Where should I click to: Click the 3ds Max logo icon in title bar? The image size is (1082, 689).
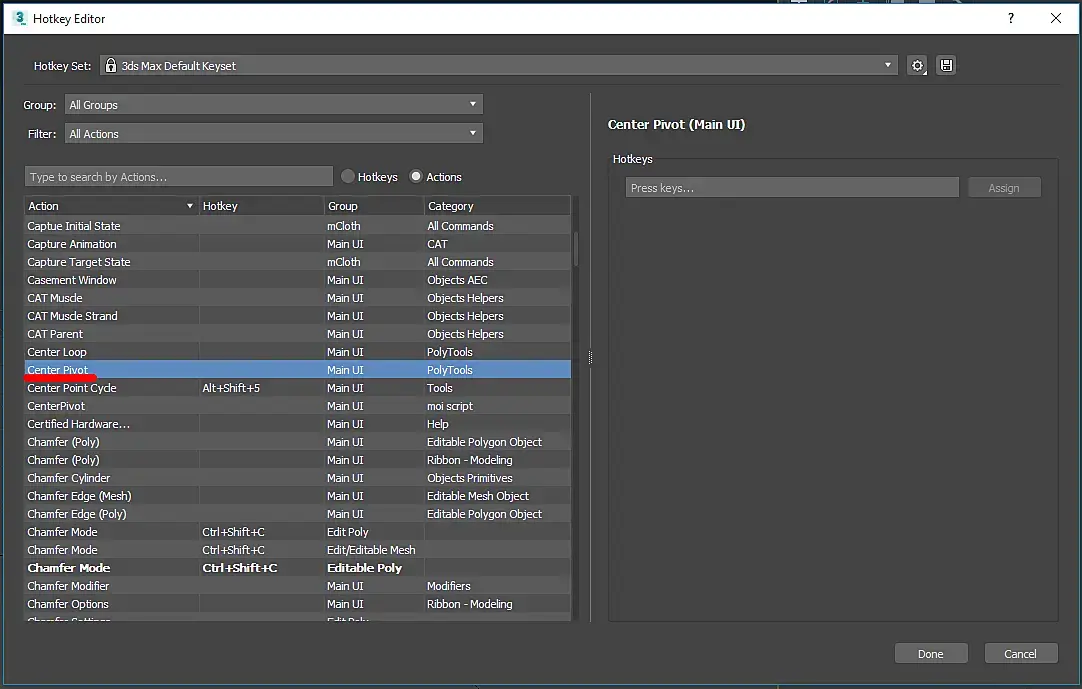(19, 18)
